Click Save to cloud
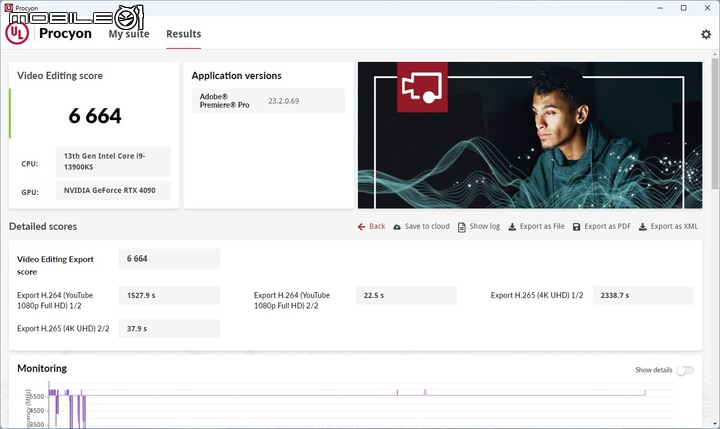720x429 pixels. click(427, 226)
